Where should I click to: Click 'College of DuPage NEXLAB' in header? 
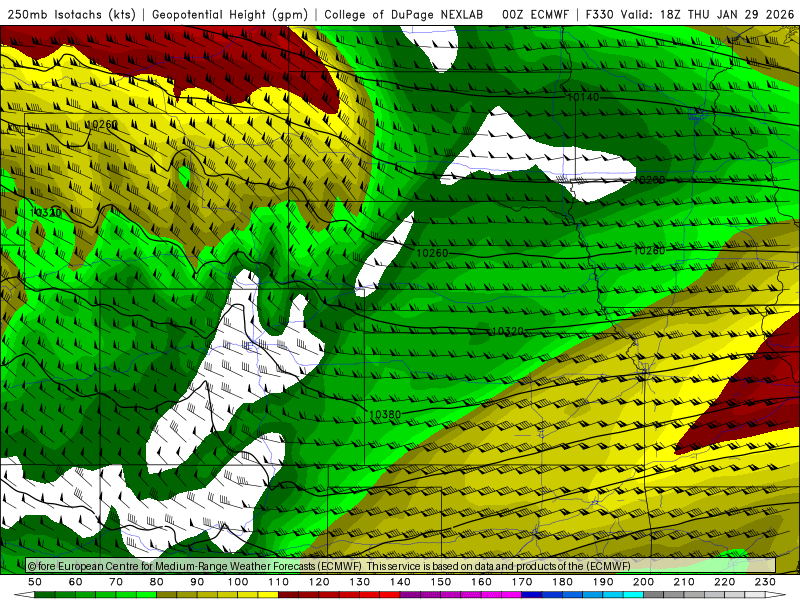[403, 14]
